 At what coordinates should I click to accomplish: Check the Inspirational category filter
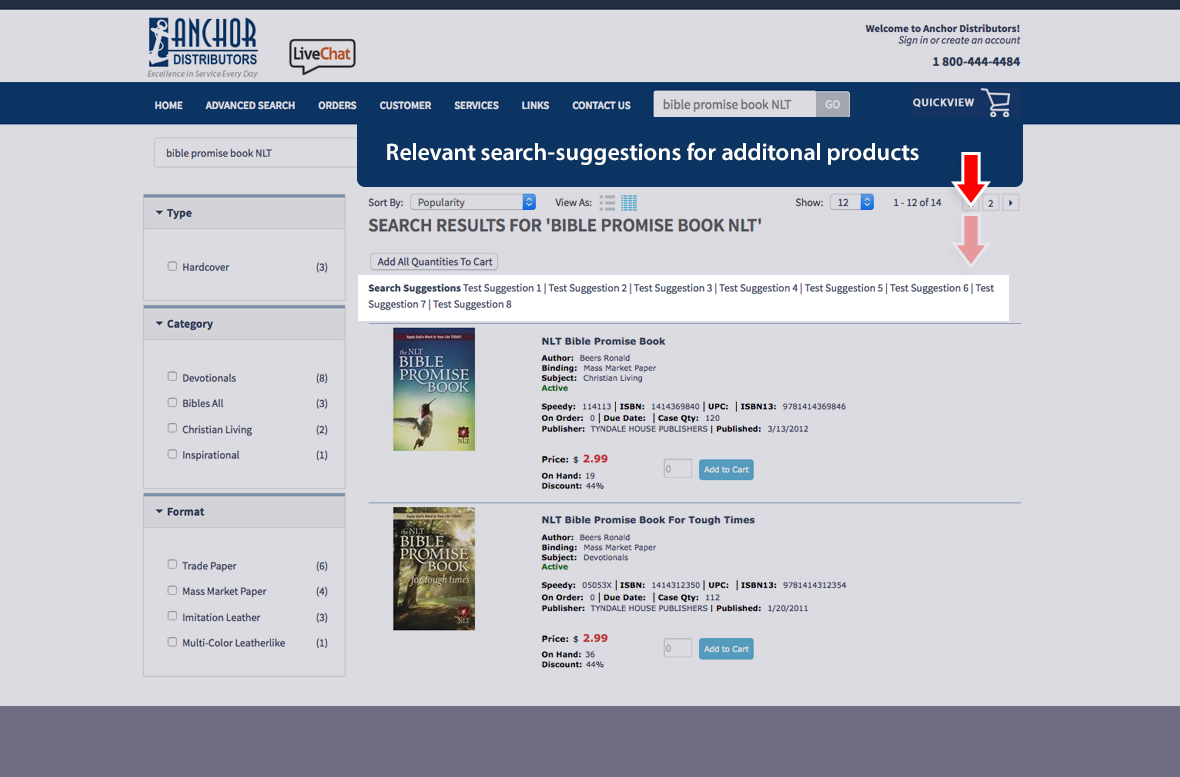point(172,454)
